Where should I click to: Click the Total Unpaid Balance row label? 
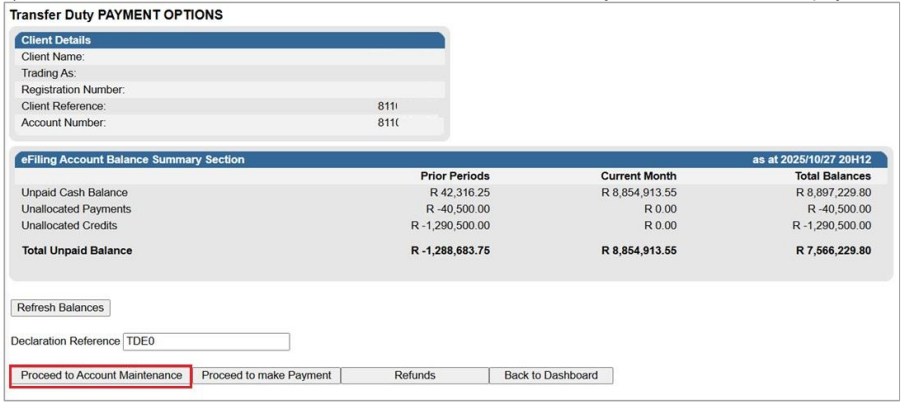pos(77,251)
